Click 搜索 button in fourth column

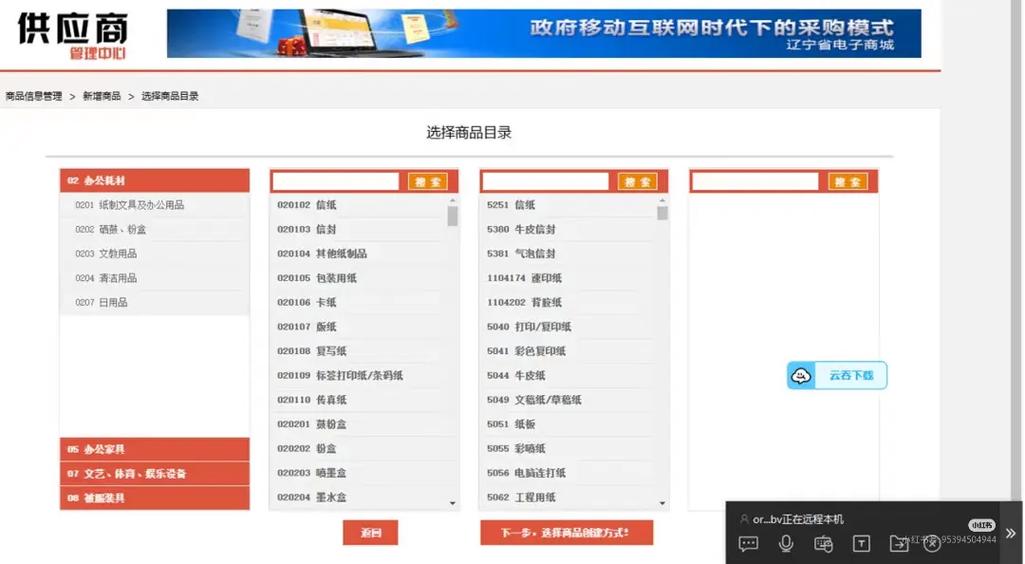point(848,182)
